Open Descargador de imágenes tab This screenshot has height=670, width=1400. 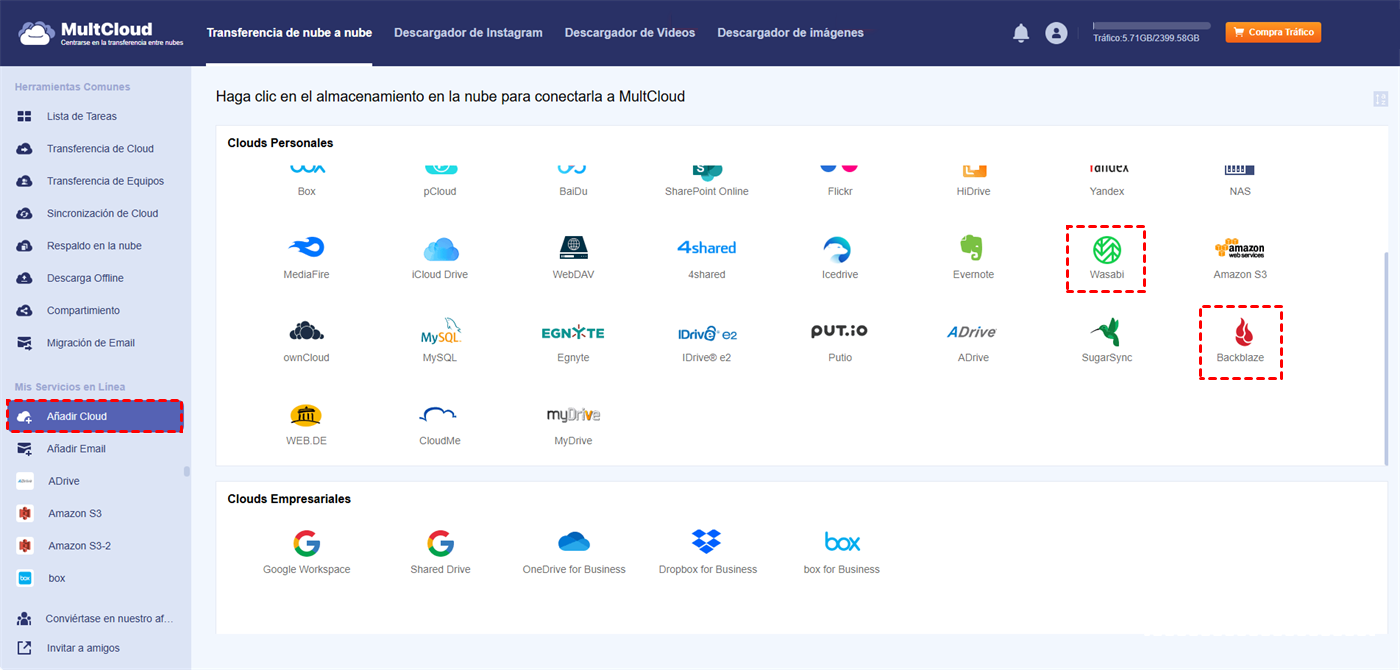click(x=790, y=33)
